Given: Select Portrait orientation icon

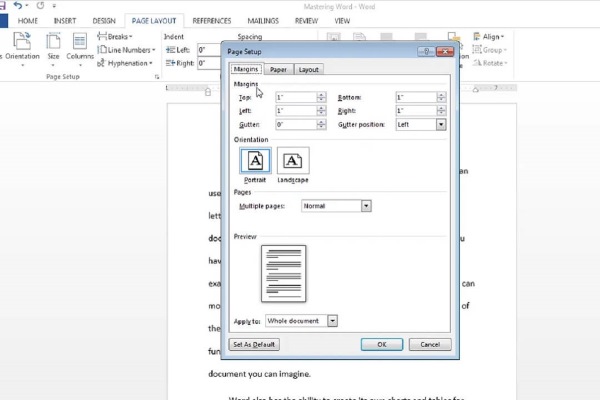Looking at the screenshot, I should [255, 160].
